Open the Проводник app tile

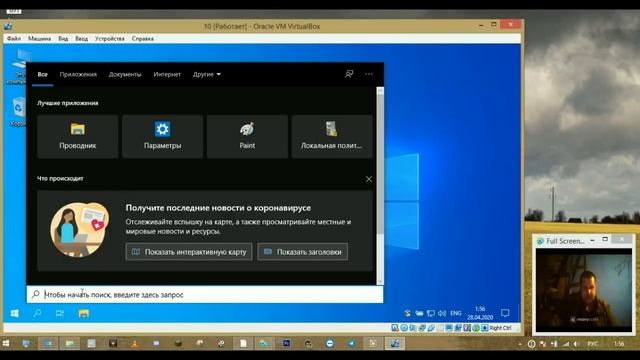pyautogui.click(x=78, y=136)
